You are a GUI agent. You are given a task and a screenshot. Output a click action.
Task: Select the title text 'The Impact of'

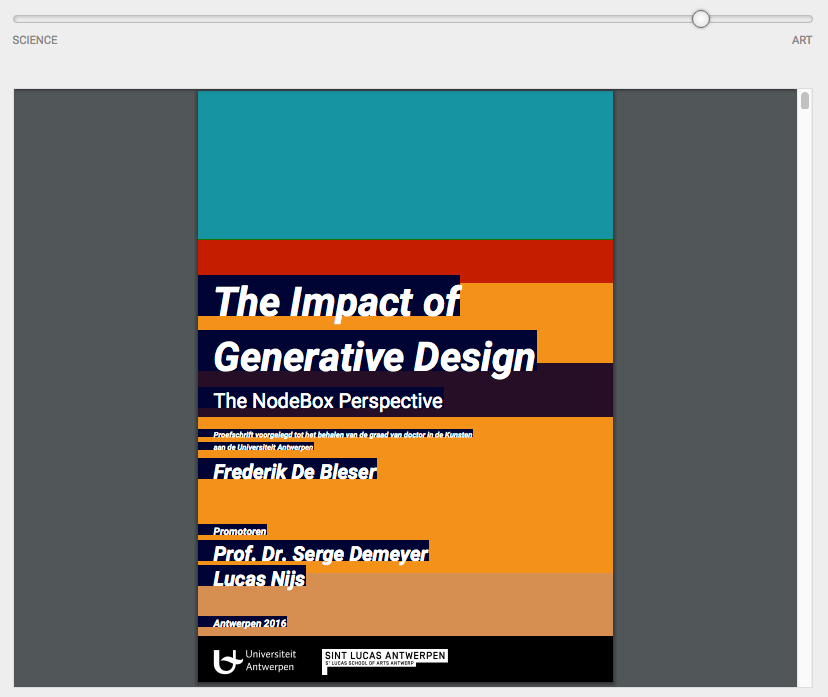pos(335,302)
